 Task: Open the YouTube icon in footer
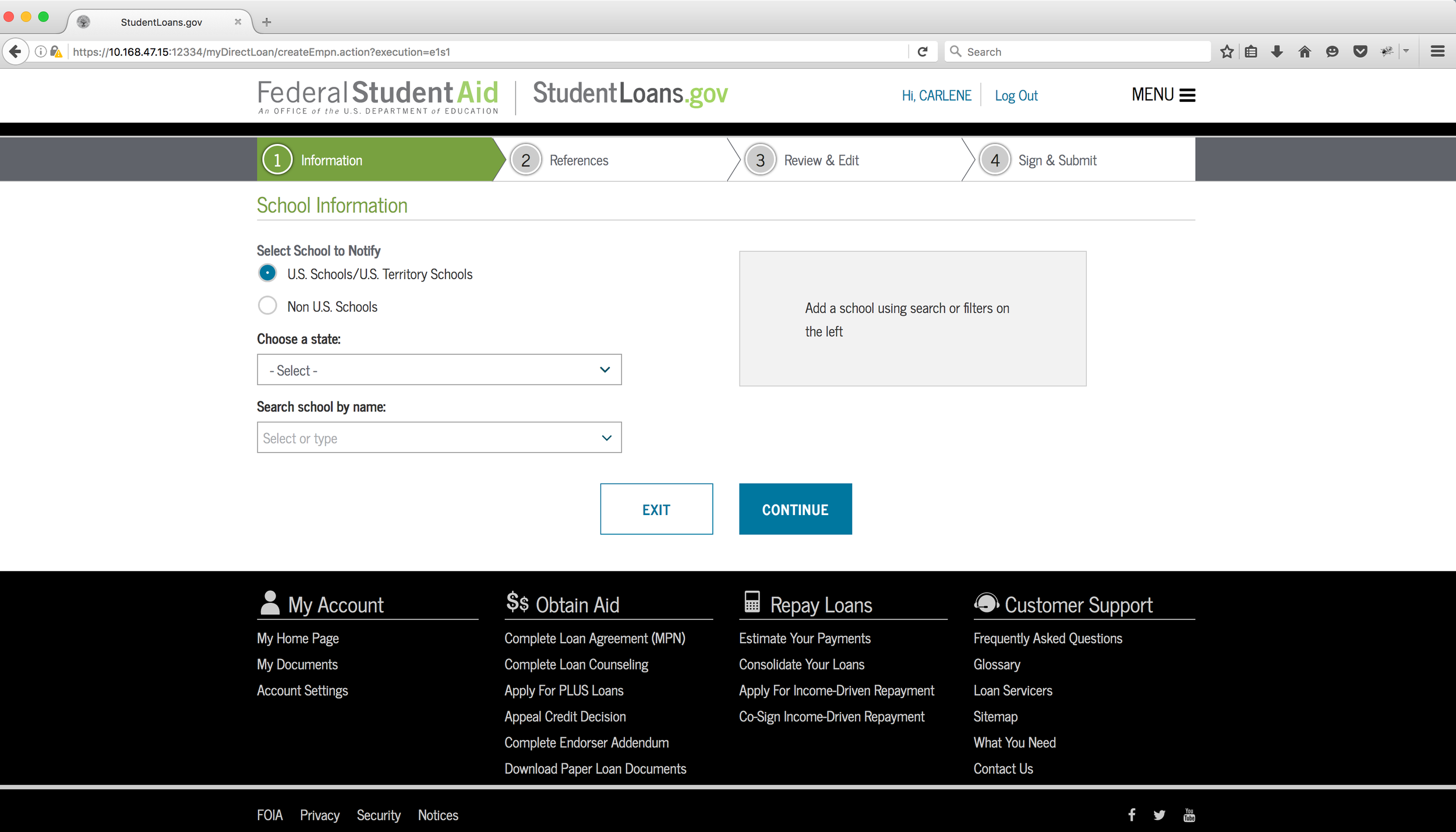click(1189, 815)
